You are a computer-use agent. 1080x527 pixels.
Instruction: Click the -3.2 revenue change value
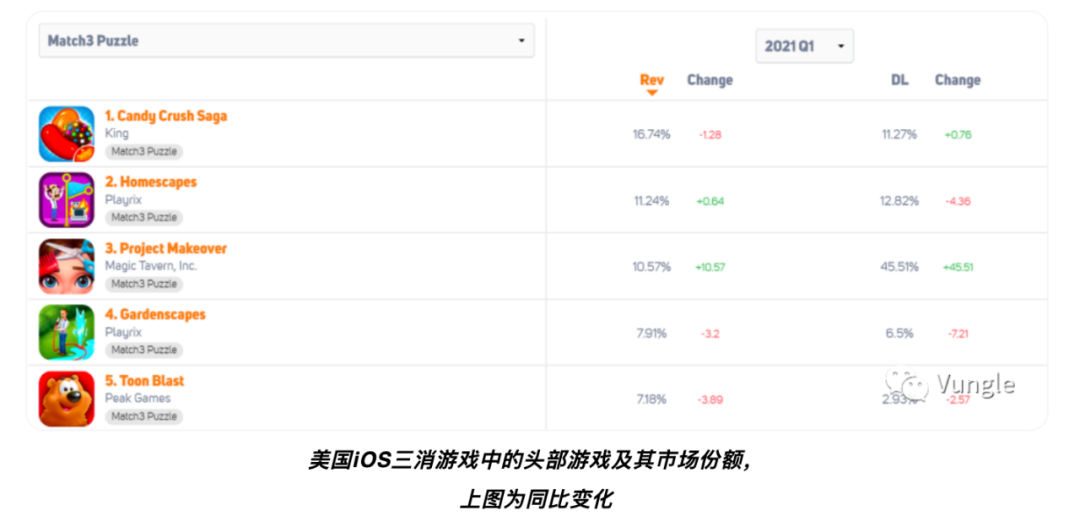click(x=710, y=333)
